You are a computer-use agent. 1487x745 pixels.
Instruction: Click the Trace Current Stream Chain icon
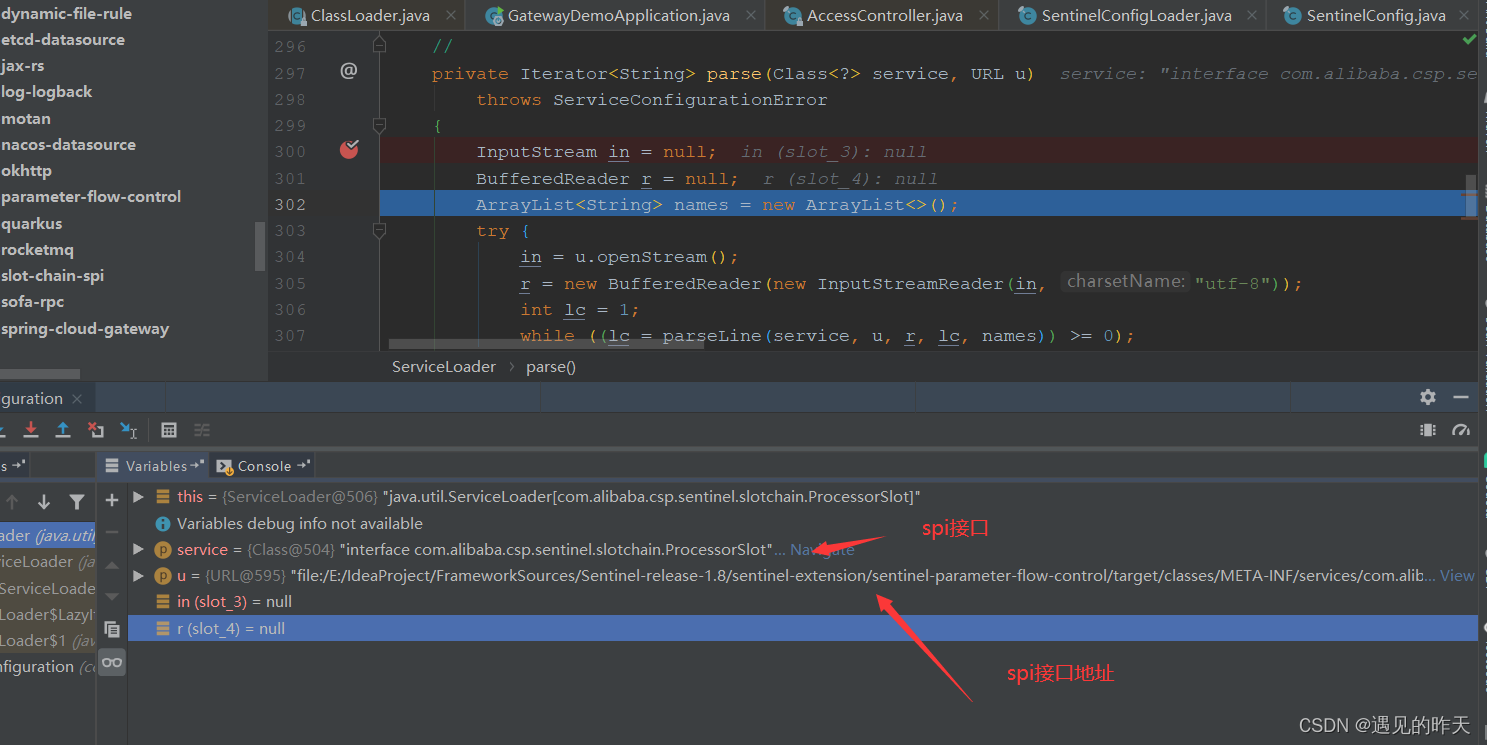point(202,430)
